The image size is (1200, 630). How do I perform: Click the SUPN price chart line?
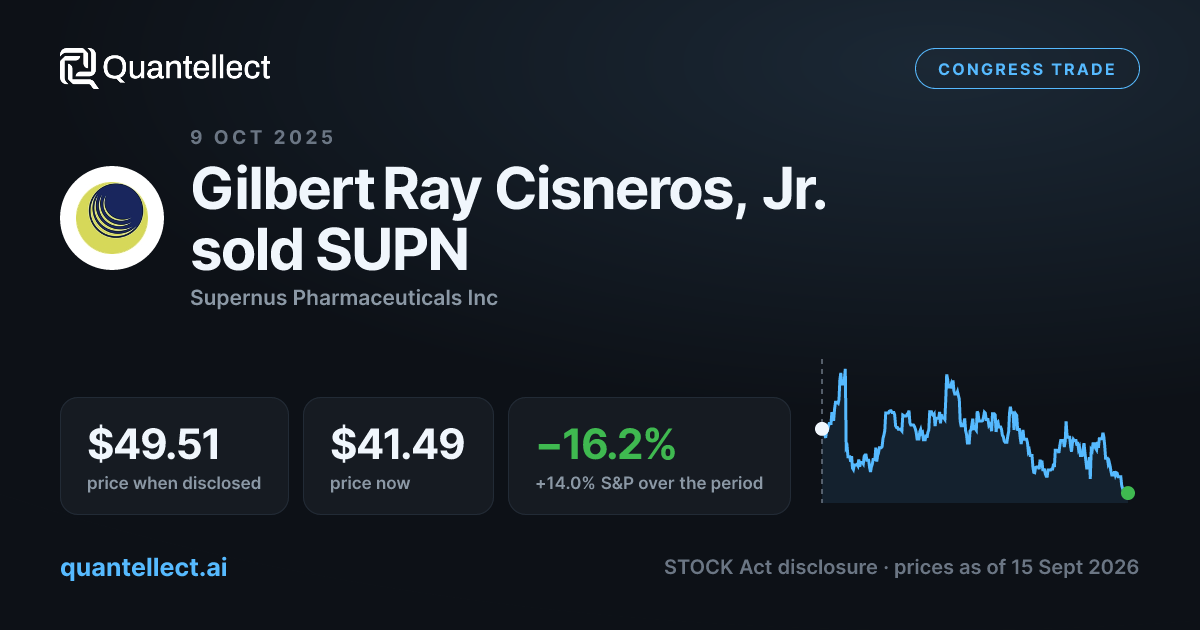tap(975, 430)
